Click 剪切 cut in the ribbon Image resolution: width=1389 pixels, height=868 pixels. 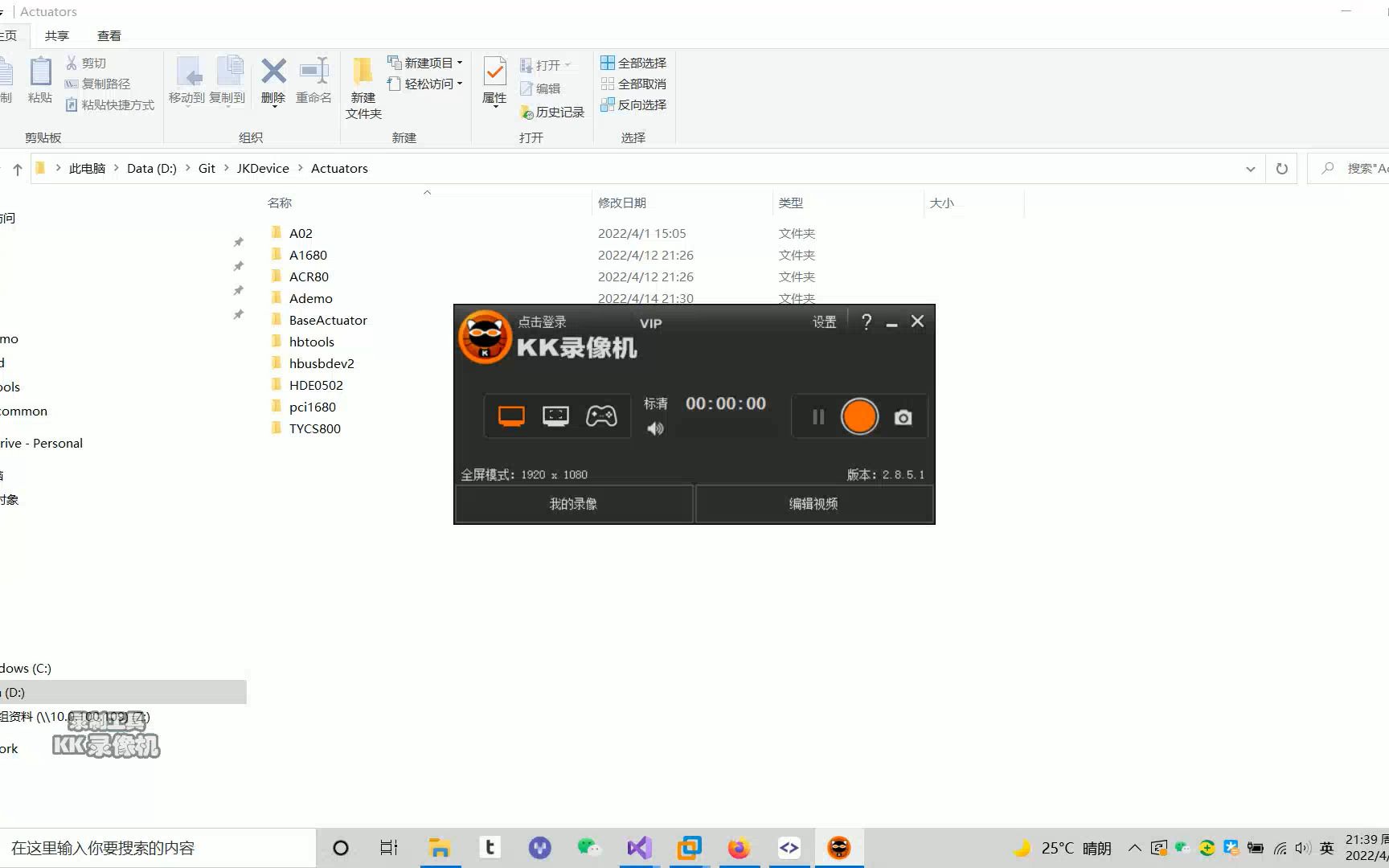(85, 63)
